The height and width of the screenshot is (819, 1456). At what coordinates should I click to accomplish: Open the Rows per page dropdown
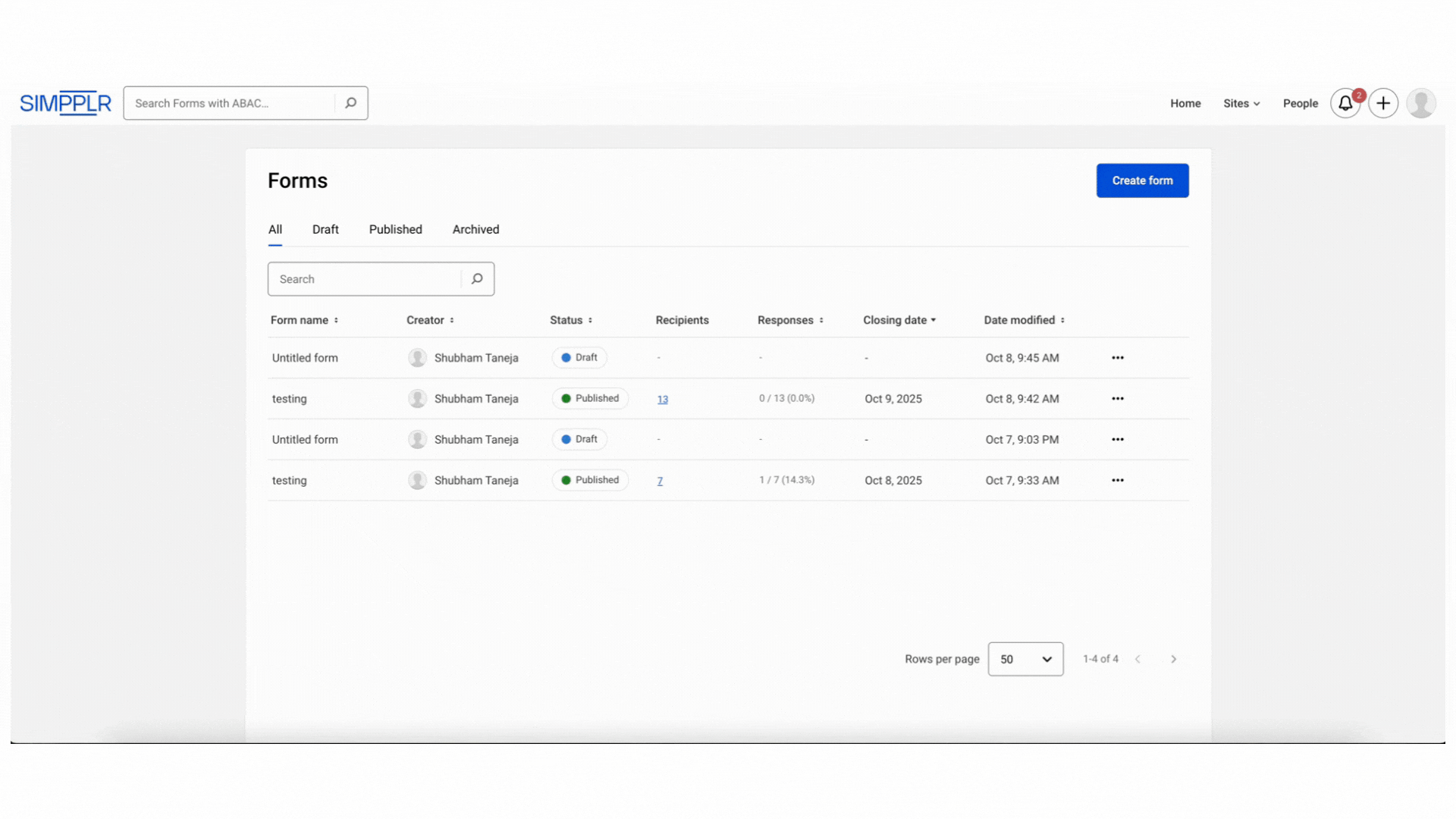pos(1025,659)
